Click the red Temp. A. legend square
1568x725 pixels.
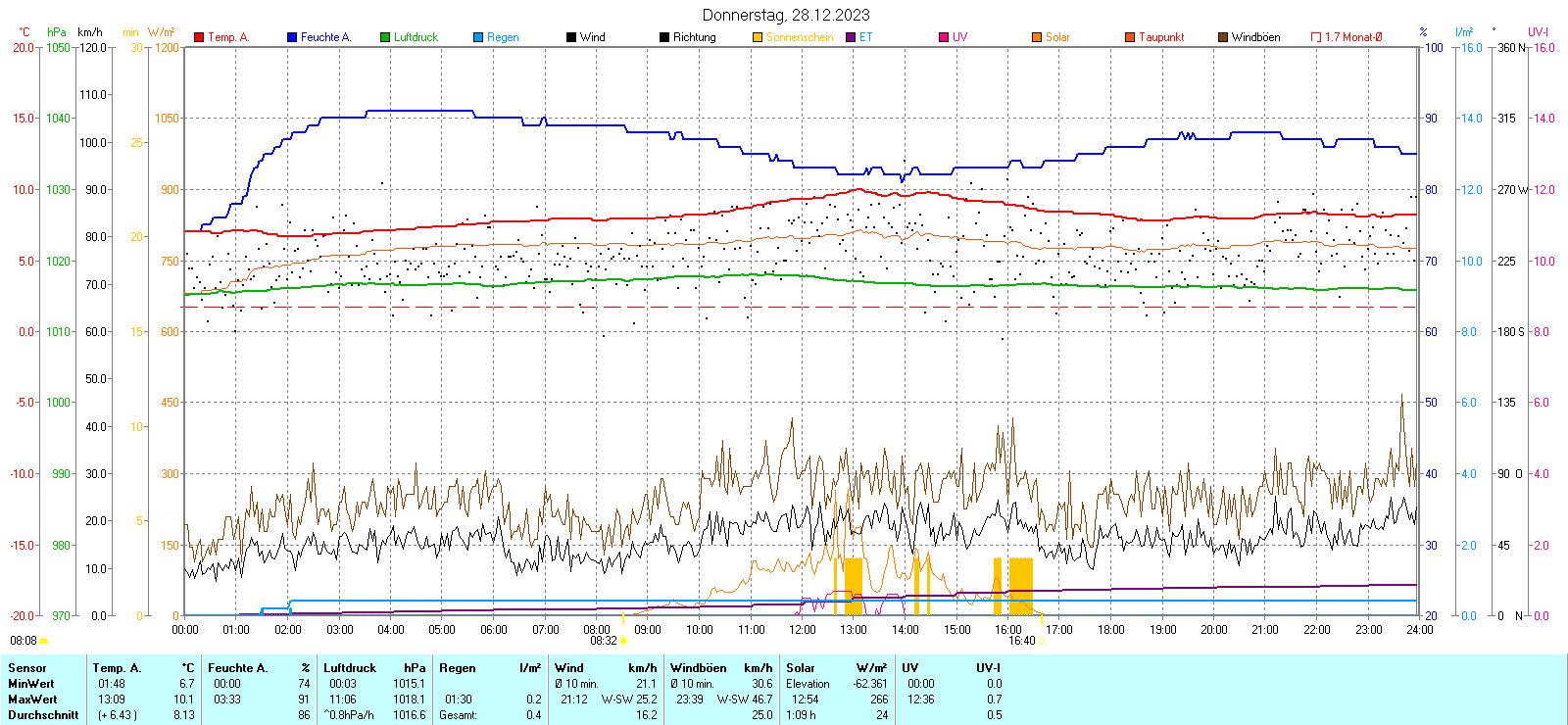click(x=199, y=37)
